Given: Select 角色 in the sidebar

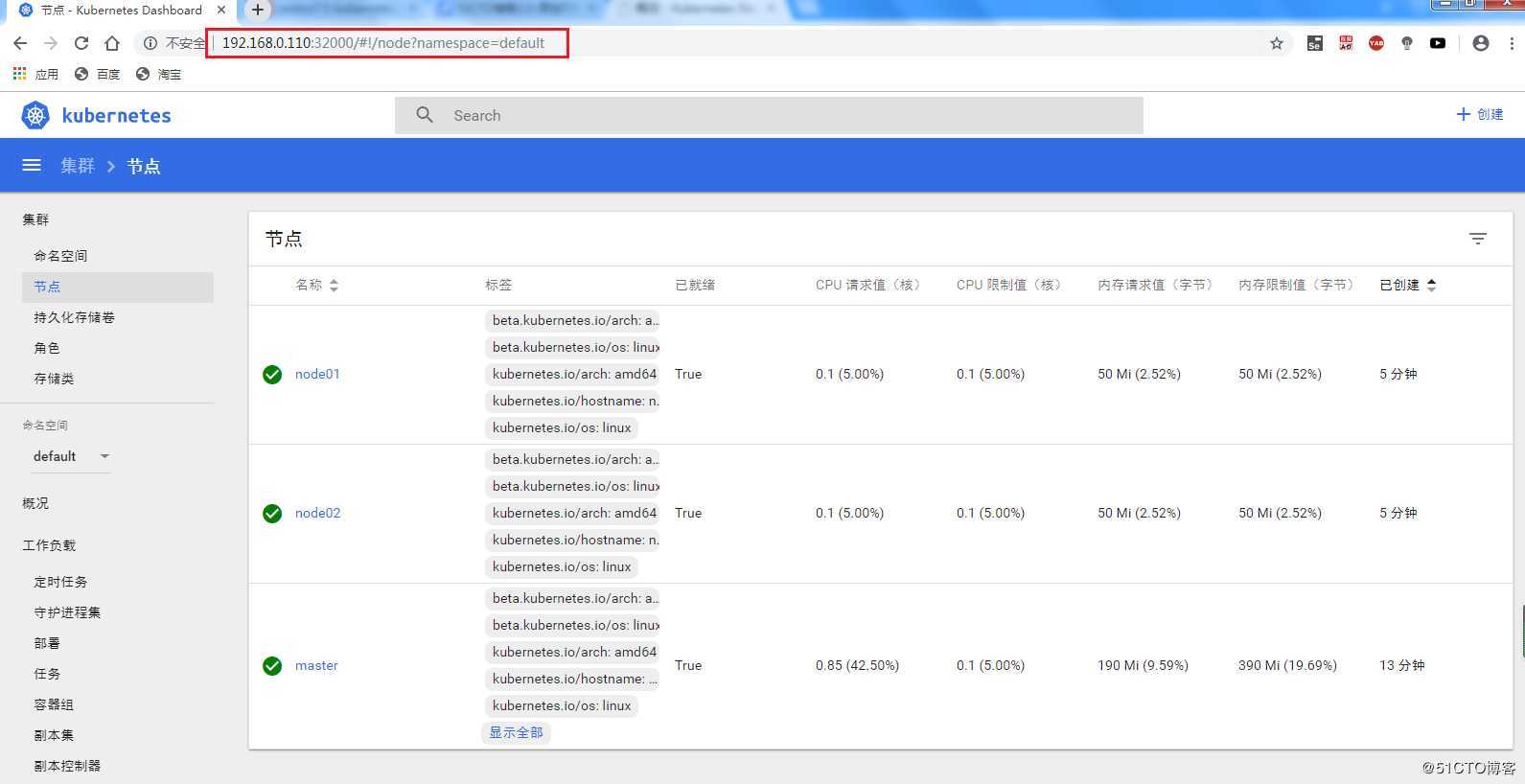Looking at the screenshot, I should point(47,348).
